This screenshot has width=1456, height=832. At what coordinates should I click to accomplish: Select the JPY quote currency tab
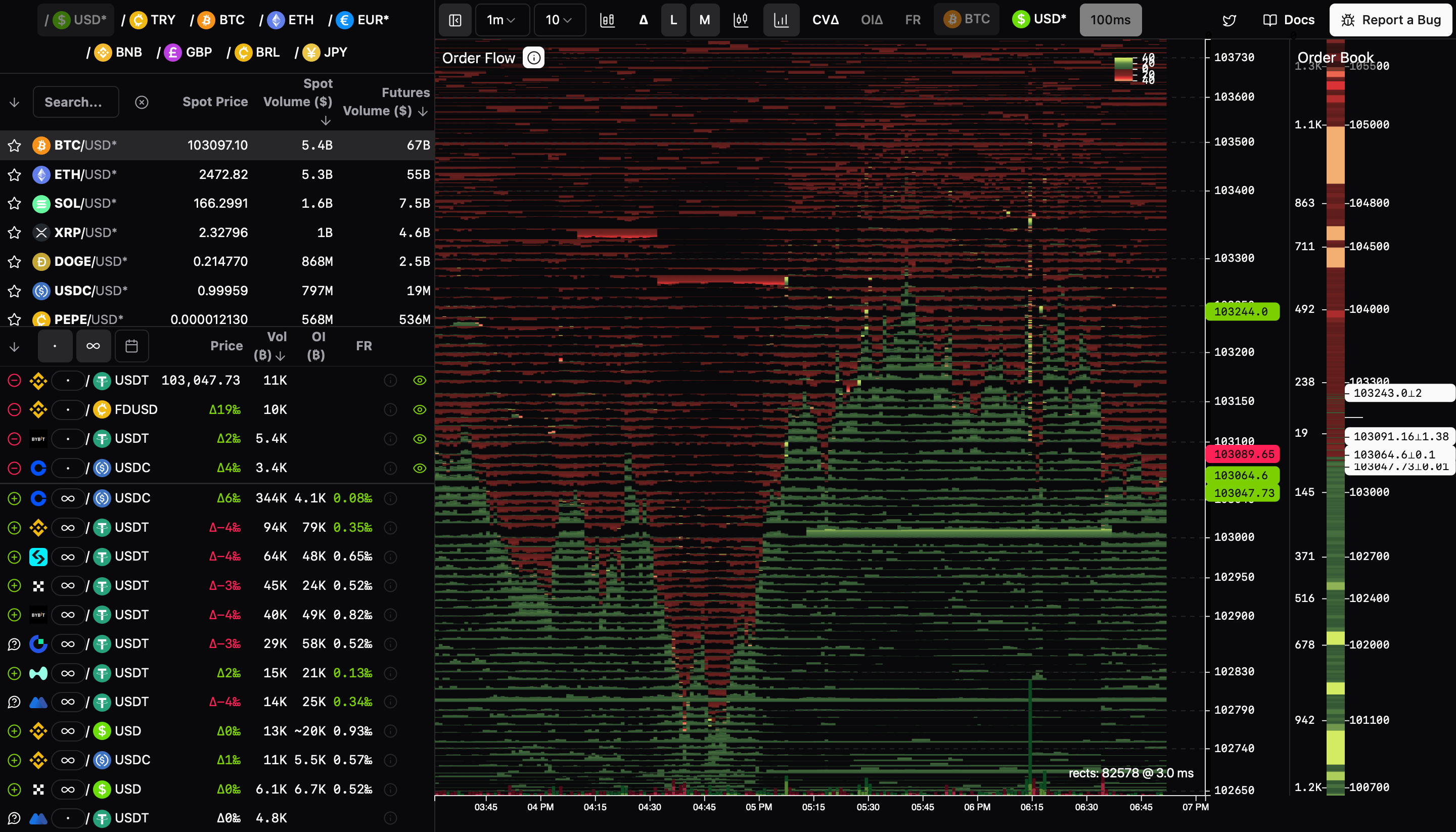(321, 53)
